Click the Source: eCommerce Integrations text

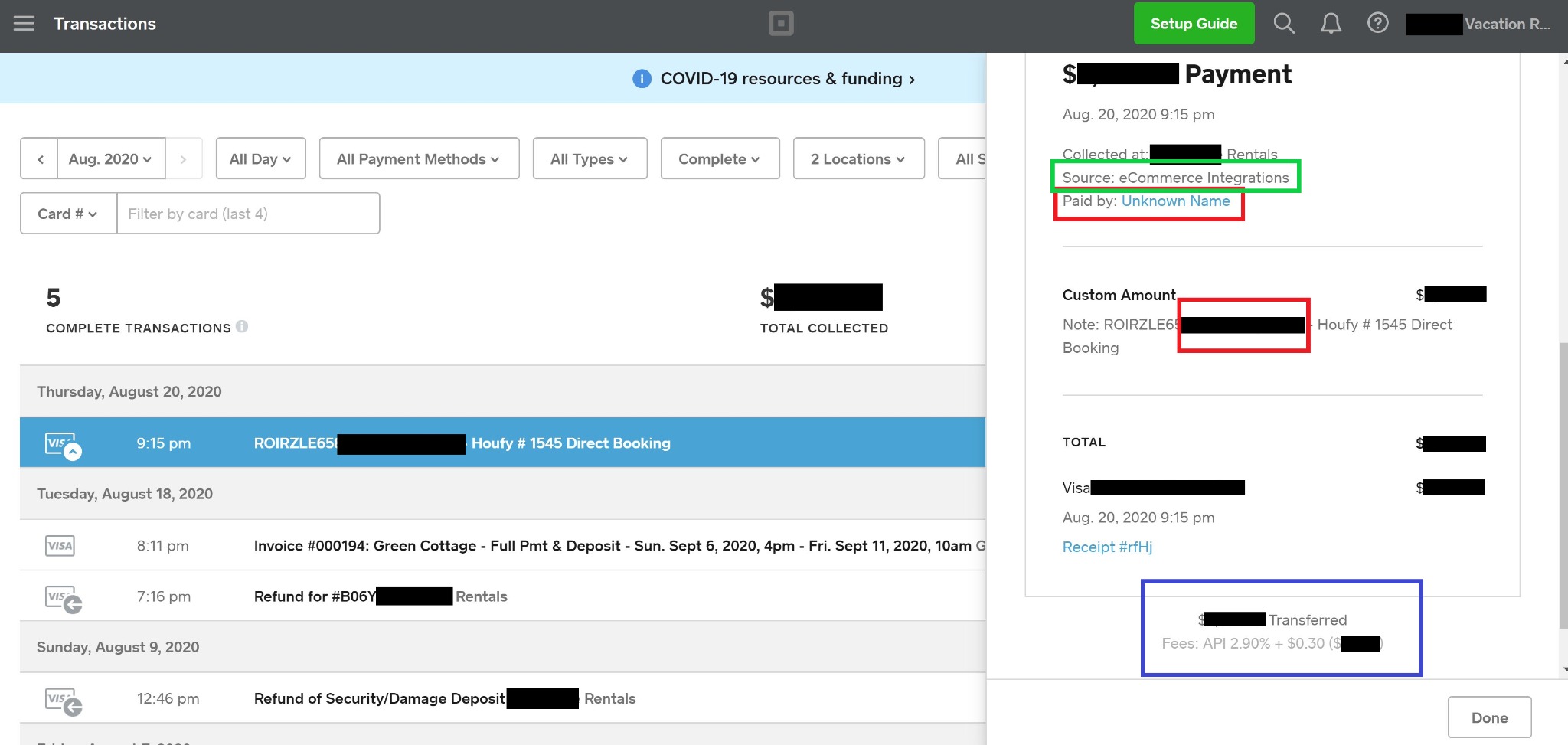click(1175, 178)
